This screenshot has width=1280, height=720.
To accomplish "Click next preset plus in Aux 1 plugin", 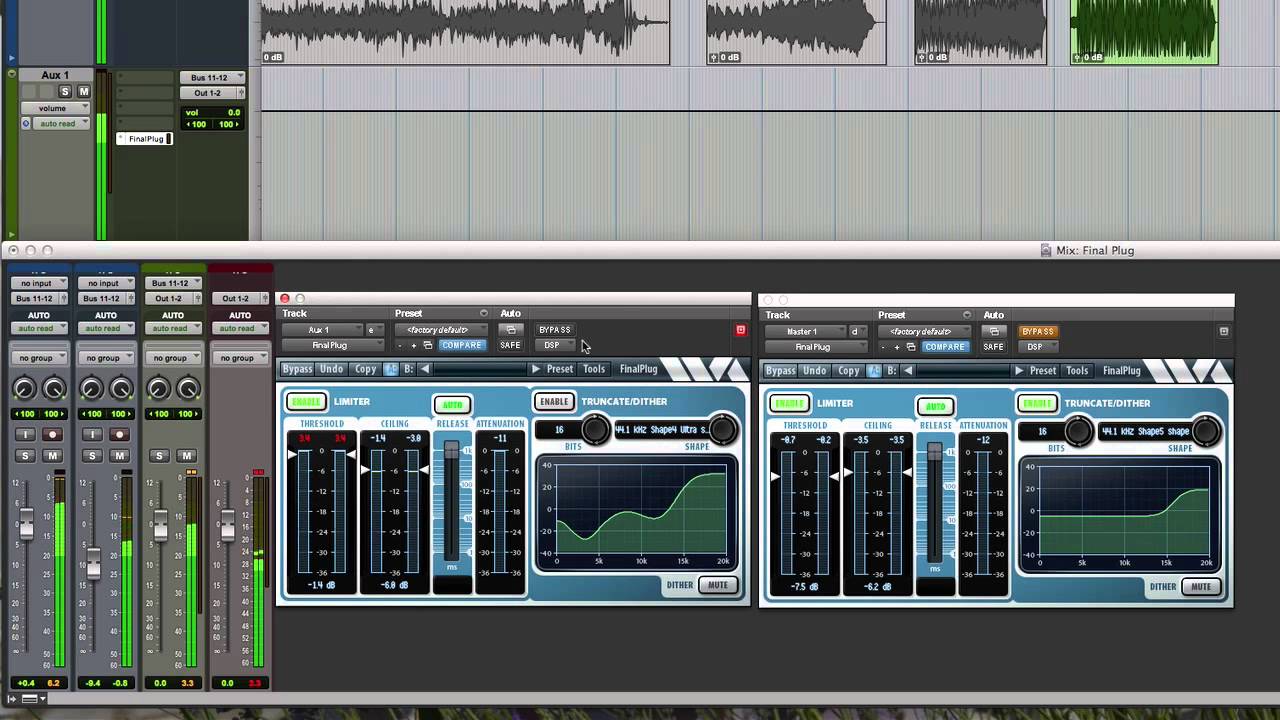I will click(414, 346).
